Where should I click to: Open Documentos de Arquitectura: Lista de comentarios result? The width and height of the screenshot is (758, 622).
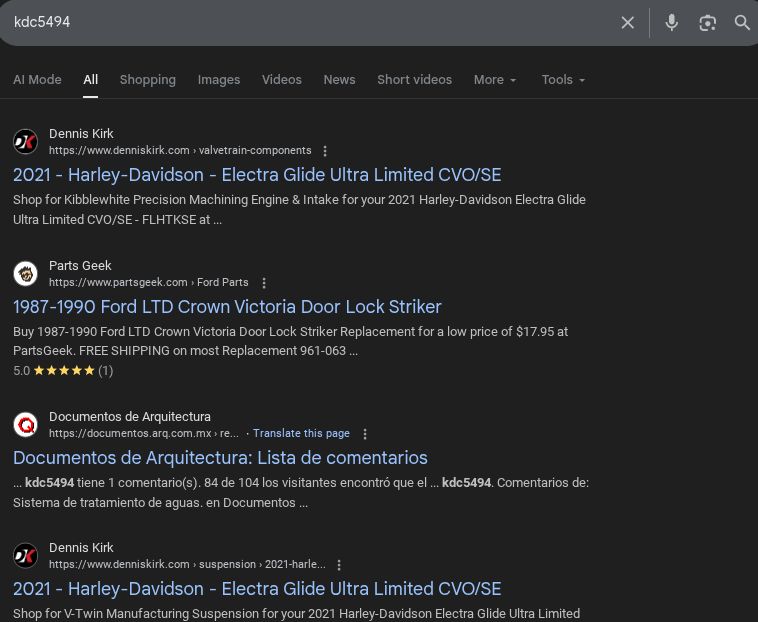[220, 458]
